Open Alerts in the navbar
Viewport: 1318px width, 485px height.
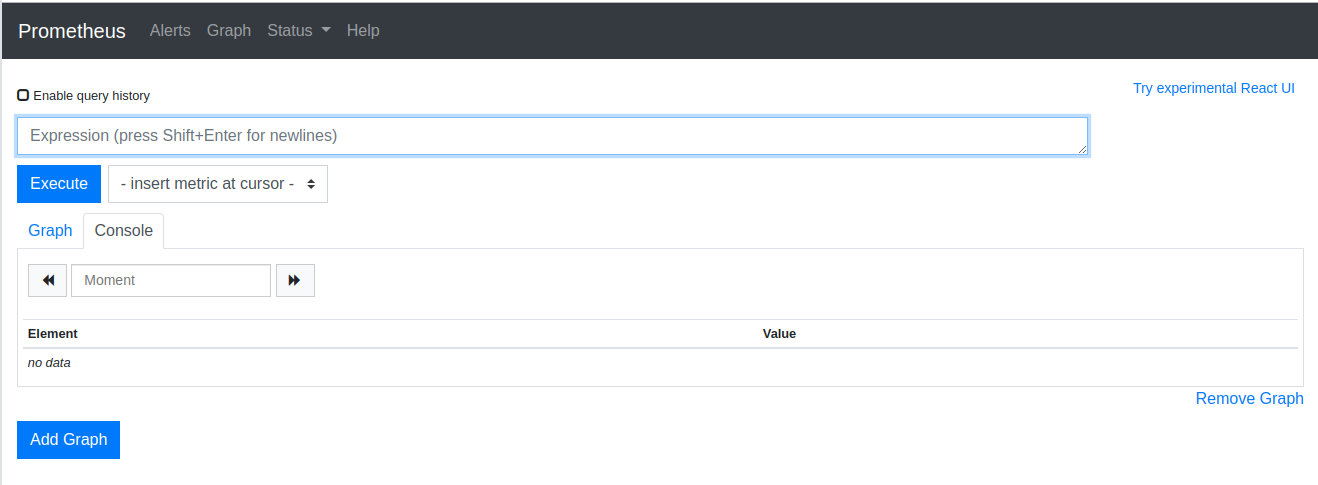170,30
